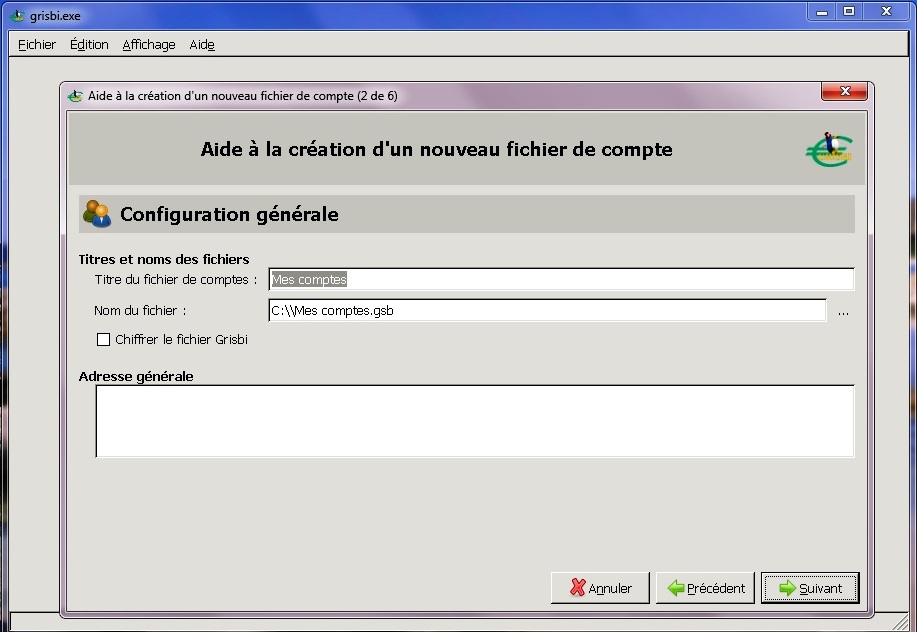
Task: Click the Configuration générale users icon
Action: point(96,214)
